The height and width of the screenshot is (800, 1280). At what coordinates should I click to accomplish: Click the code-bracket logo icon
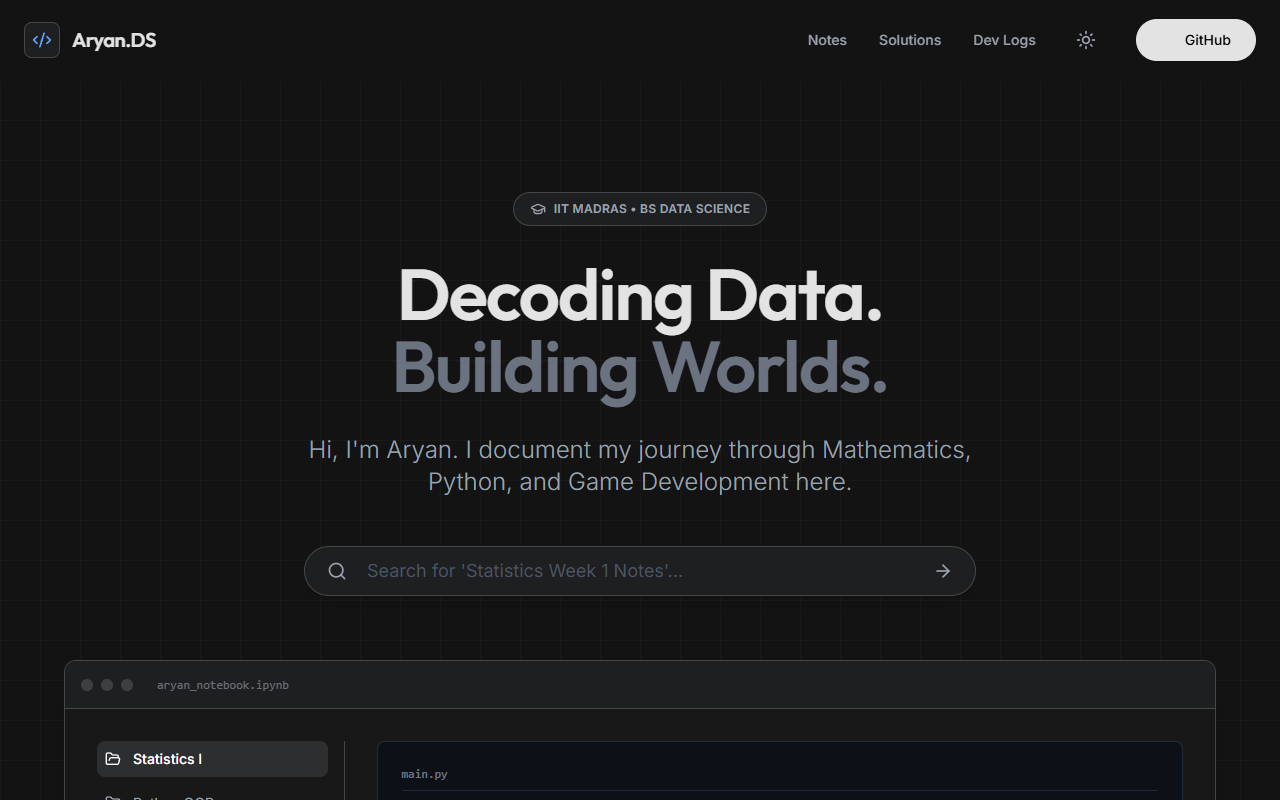(x=42, y=40)
